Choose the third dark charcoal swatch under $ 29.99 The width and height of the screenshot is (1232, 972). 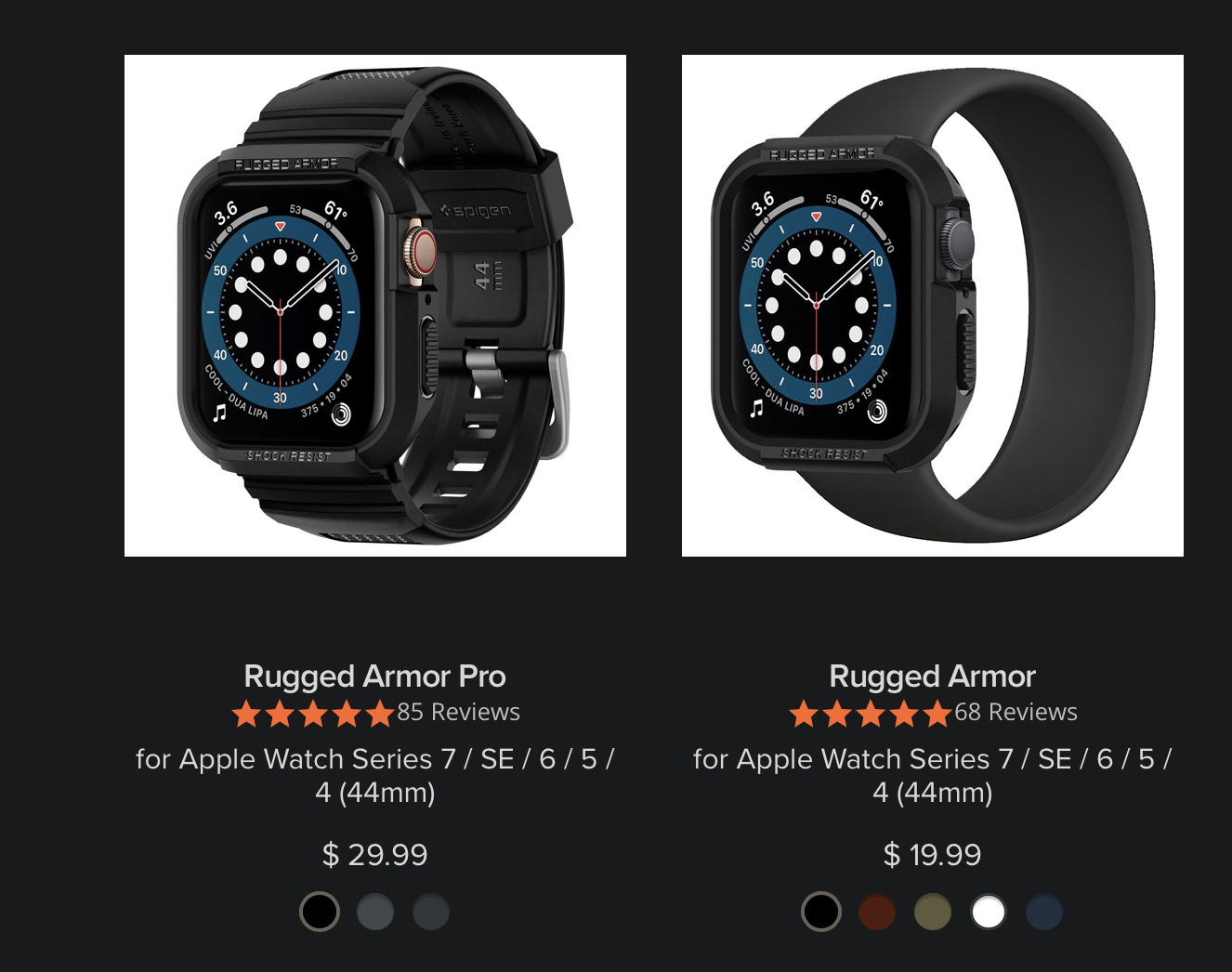click(431, 912)
